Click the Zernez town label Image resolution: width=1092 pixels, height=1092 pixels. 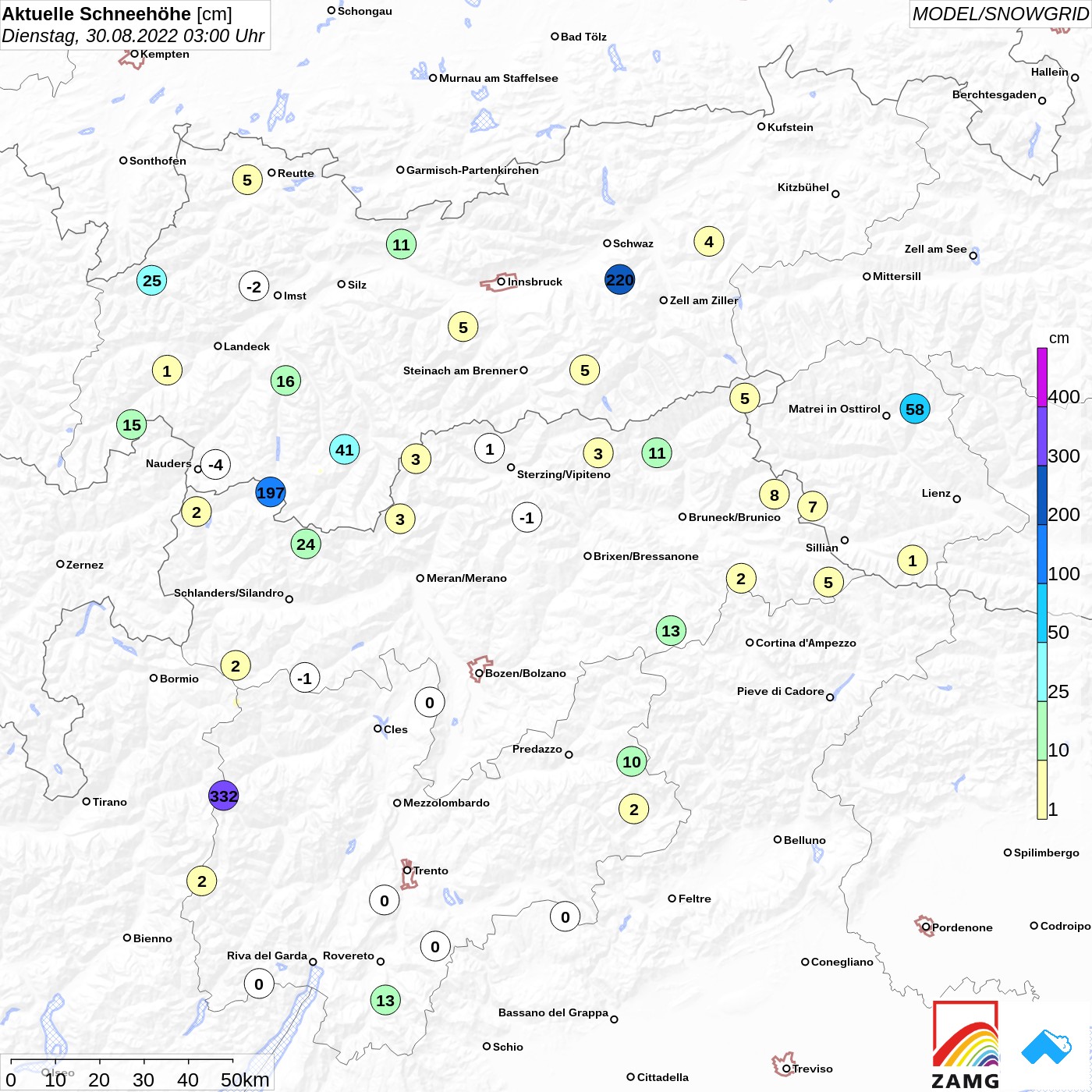click(x=85, y=565)
